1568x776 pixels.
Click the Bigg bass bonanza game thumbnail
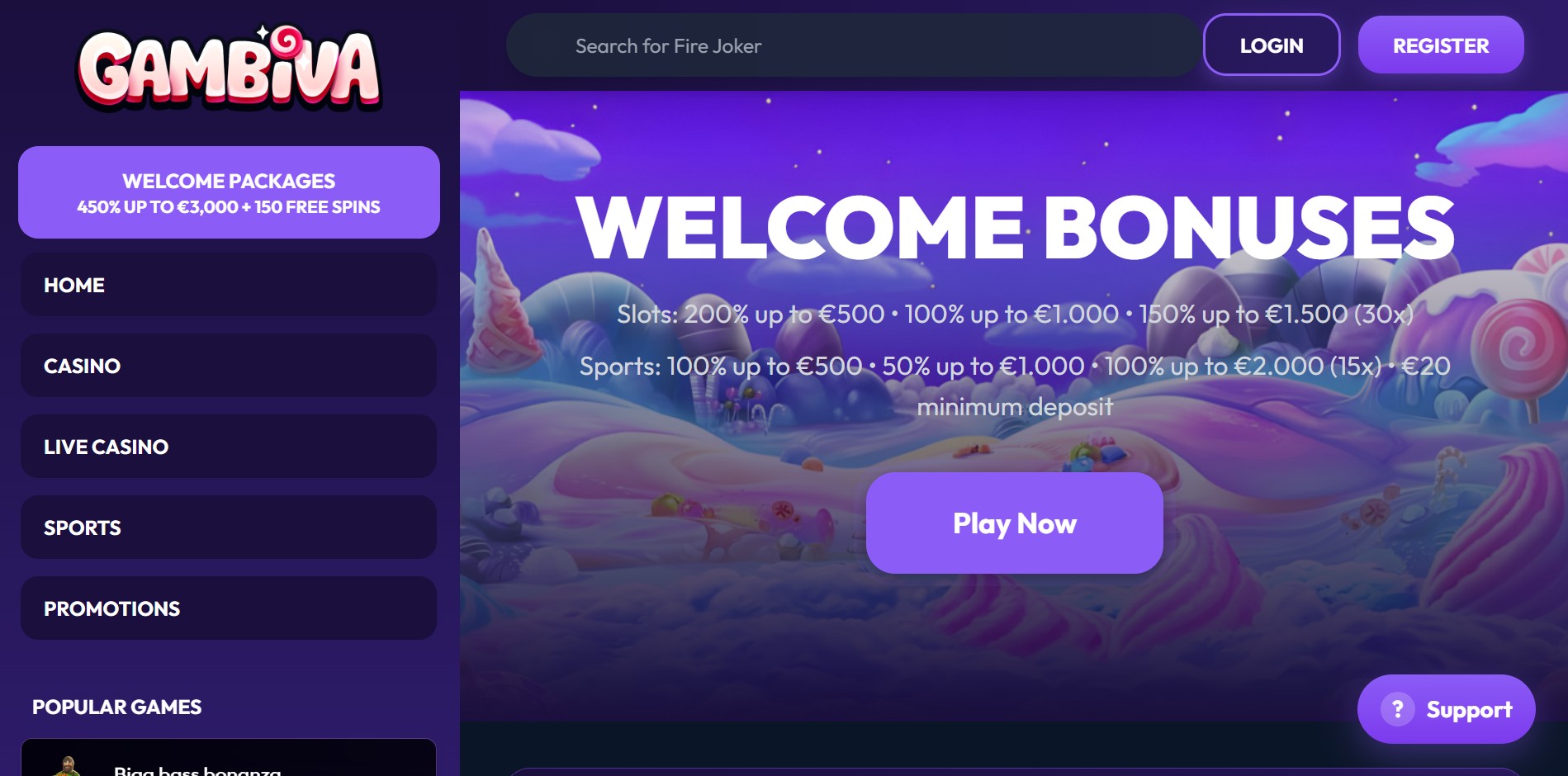(69, 767)
